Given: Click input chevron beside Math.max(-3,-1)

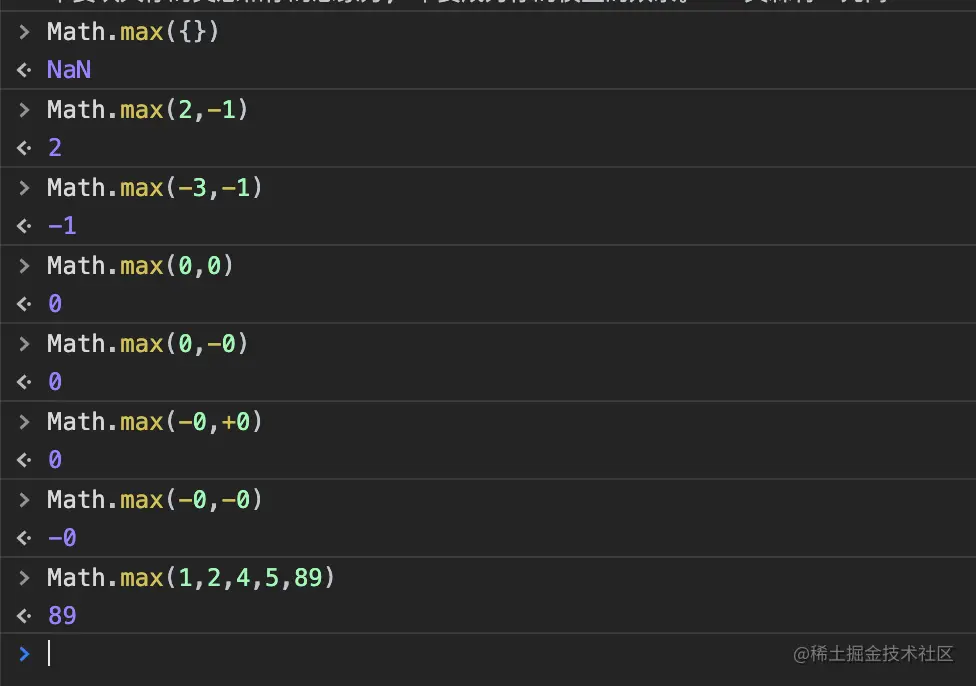Looking at the screenshot, I should (24, 187).
